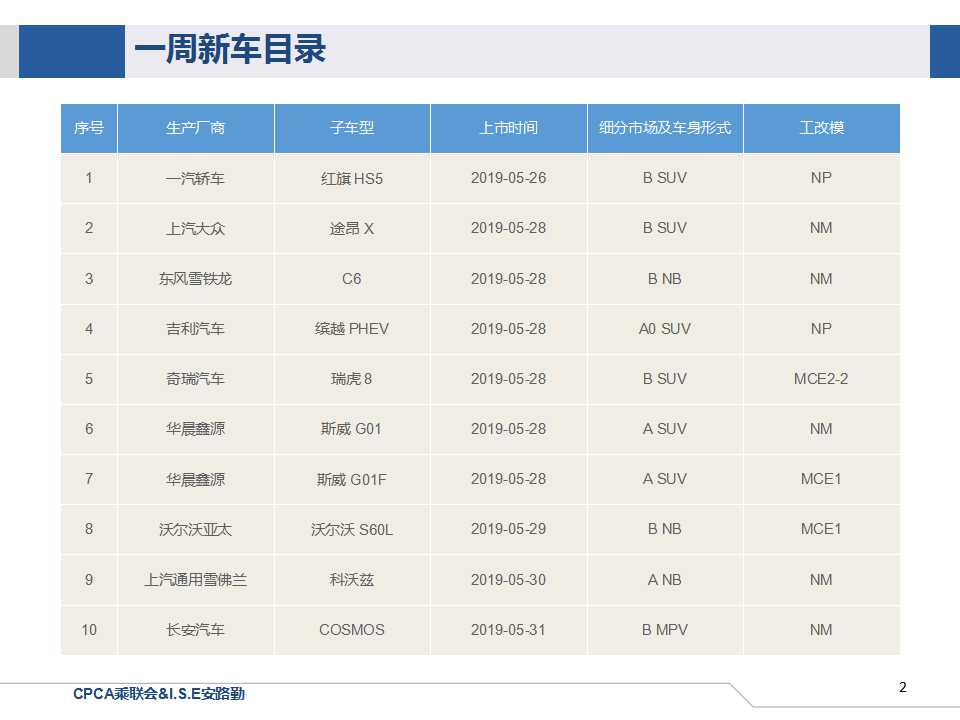Click the MCE1 cell in 斯威 G01F row
Image resolution: width=960 pixels, height=720 pixels.
(822, 479)
